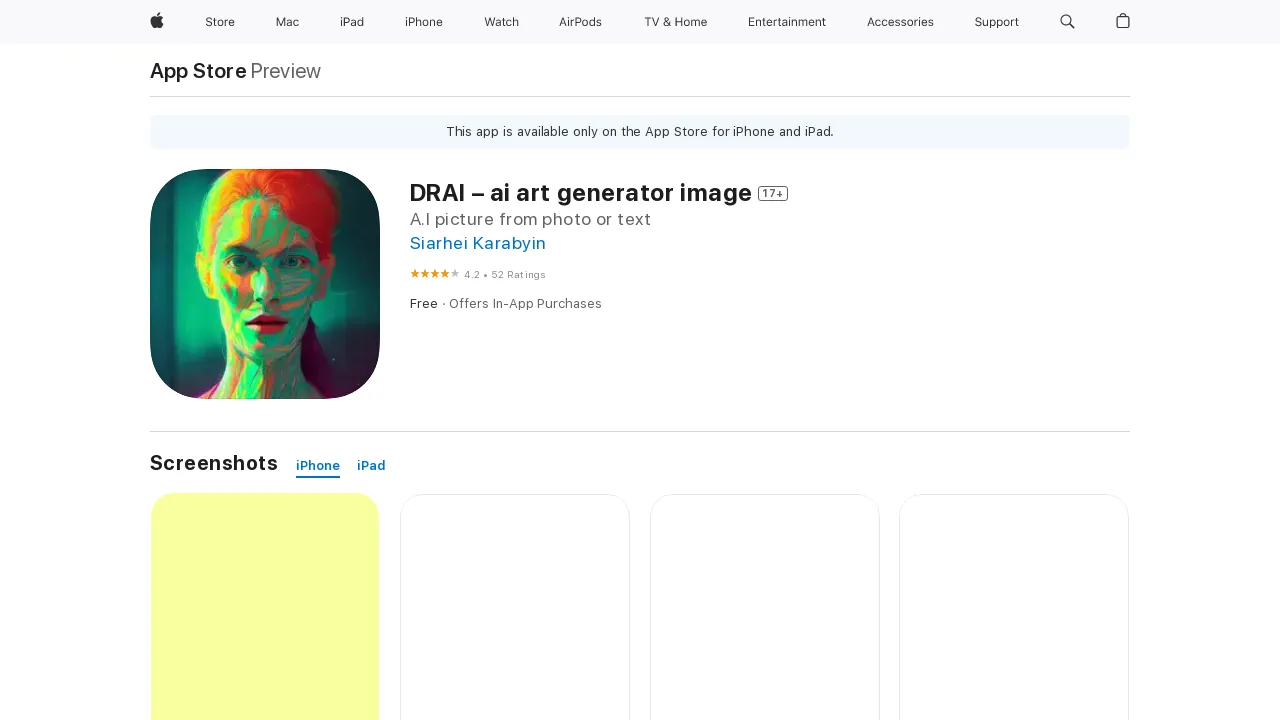Open the search magnifier icon
This screenshot has height=720, width=1280.
click(1067, 21)
